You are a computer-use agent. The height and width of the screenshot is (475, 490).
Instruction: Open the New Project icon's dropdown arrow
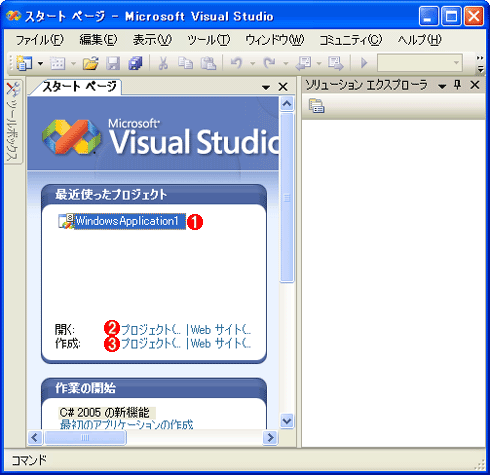[x=40, y=63]
